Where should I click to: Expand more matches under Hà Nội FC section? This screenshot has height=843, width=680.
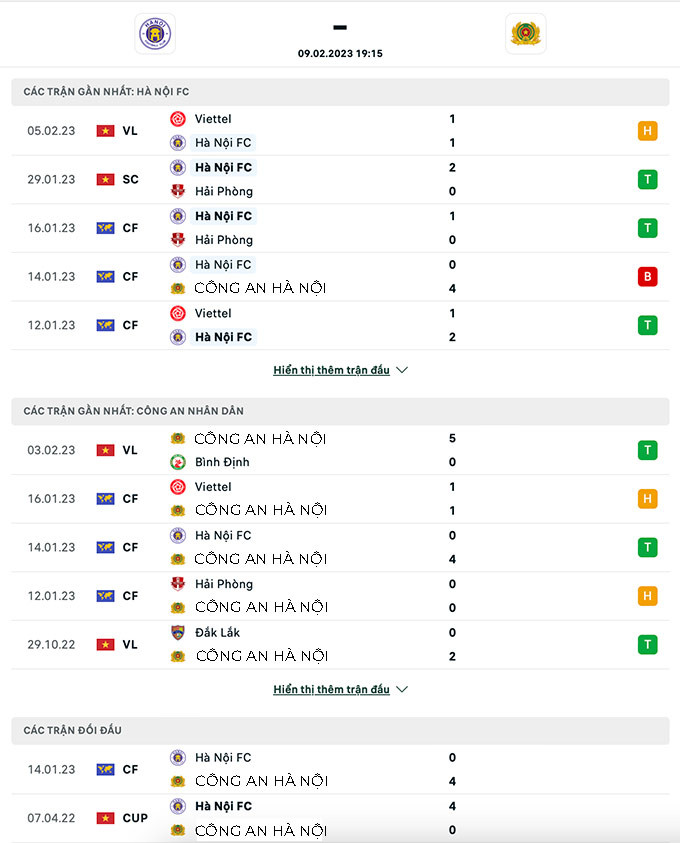pos(331,370)
